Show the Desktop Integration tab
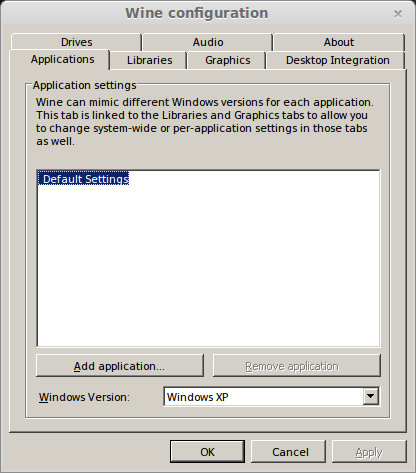This screenshot has width=416, height=473. click(337, 60)
